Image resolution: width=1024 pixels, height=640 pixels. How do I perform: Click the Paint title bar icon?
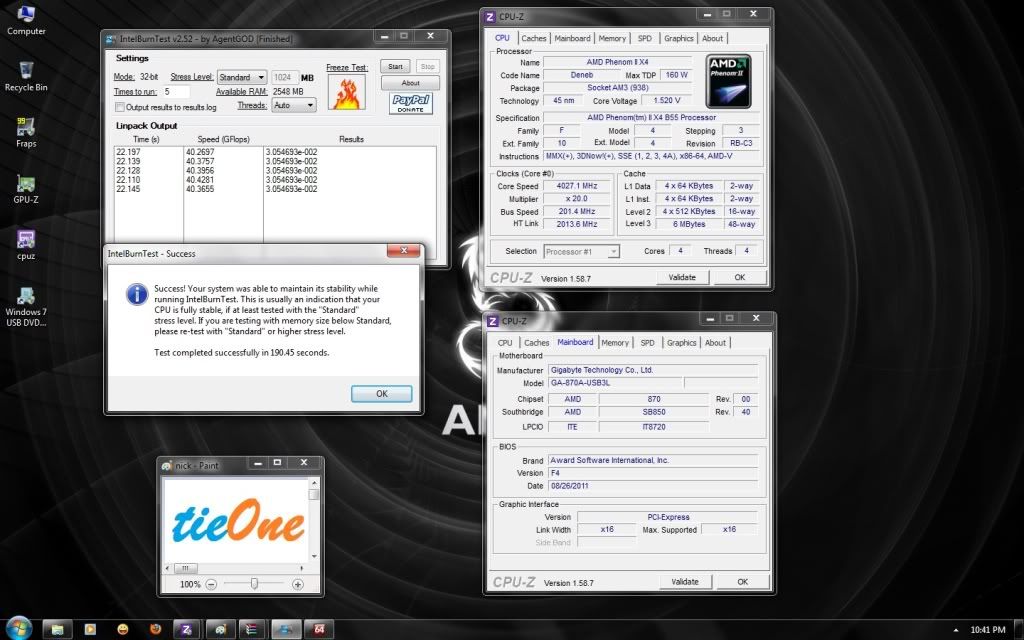pyautogui.click(x=167, y=466)
